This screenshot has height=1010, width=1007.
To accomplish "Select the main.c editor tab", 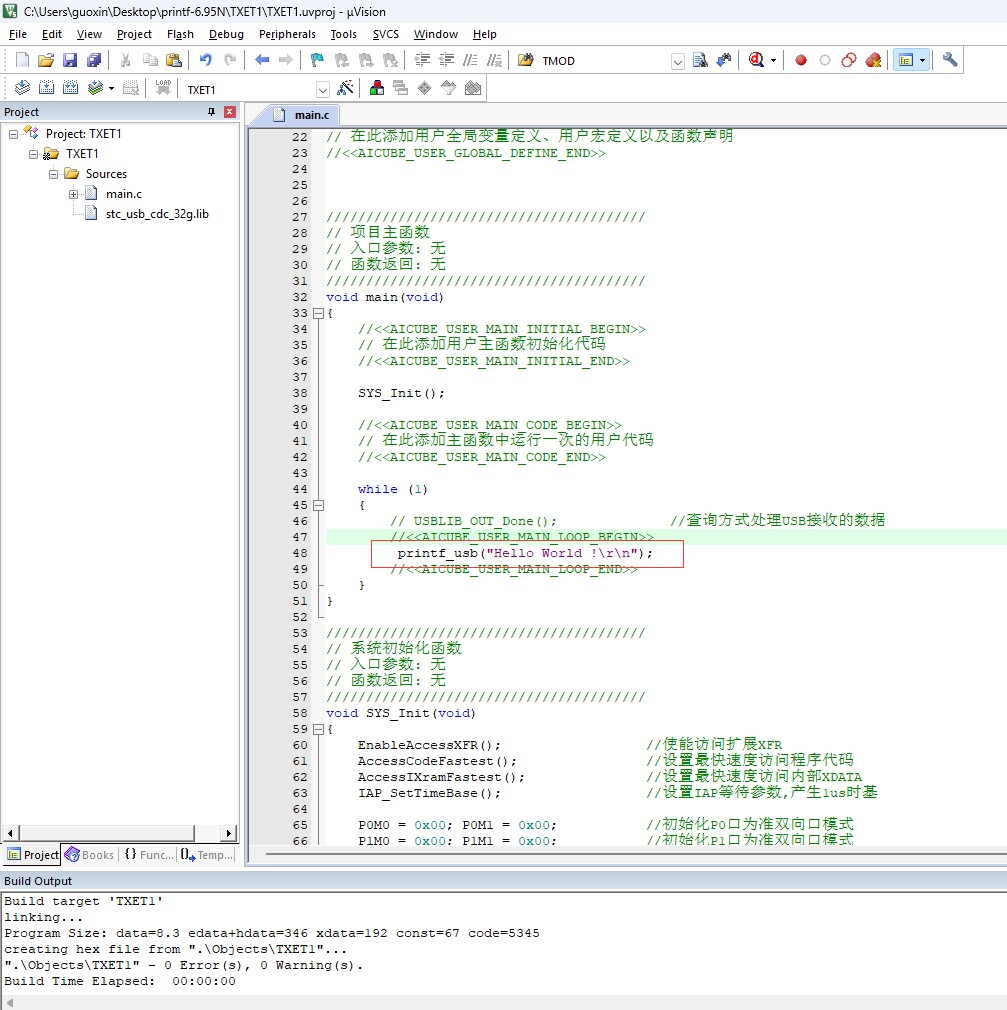I will [x=302, y=115].
